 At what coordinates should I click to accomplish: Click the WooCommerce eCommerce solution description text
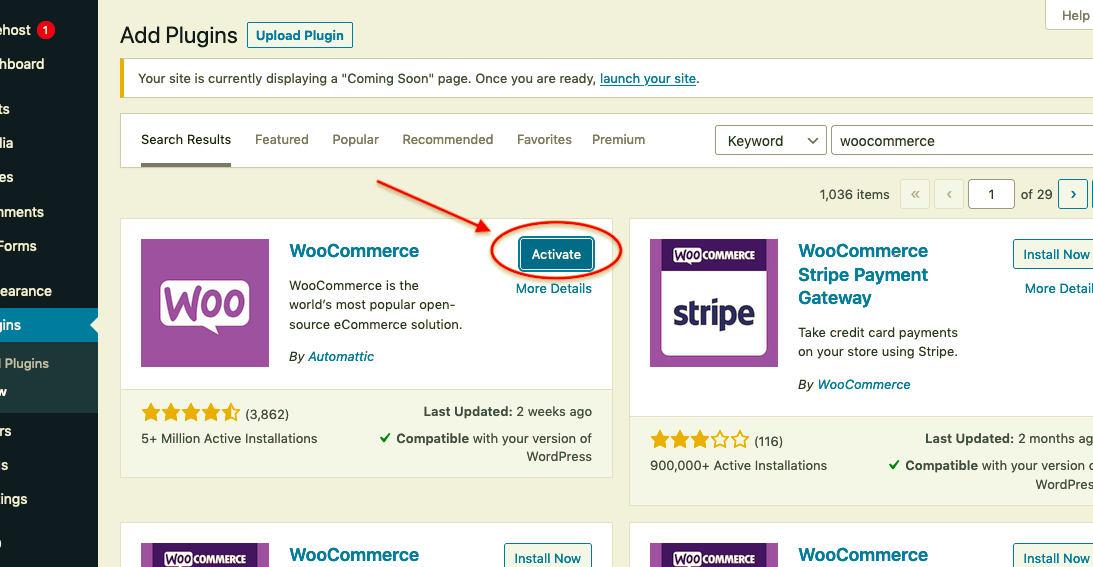click(376, 305)
